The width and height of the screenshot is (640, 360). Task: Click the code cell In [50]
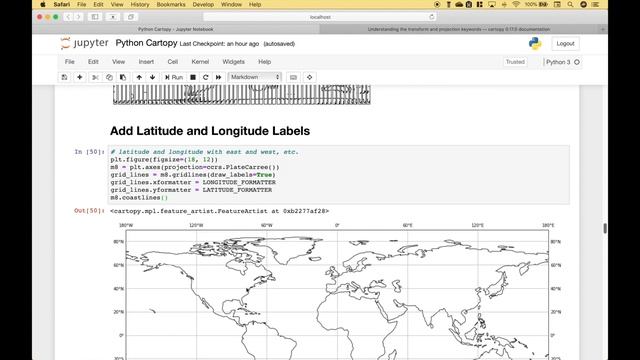(x=339, y=175)
